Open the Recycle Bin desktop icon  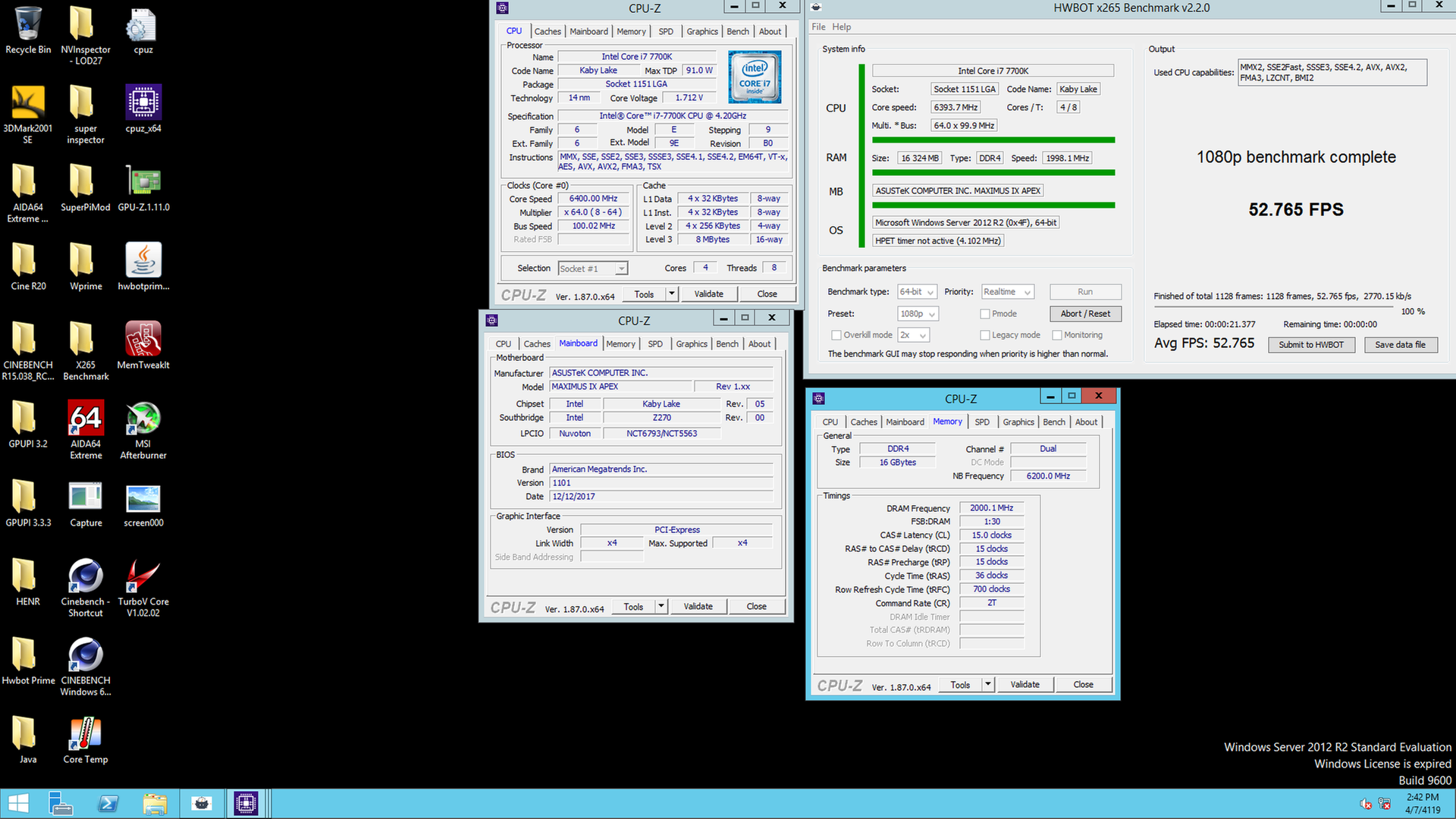pos(28,30)
